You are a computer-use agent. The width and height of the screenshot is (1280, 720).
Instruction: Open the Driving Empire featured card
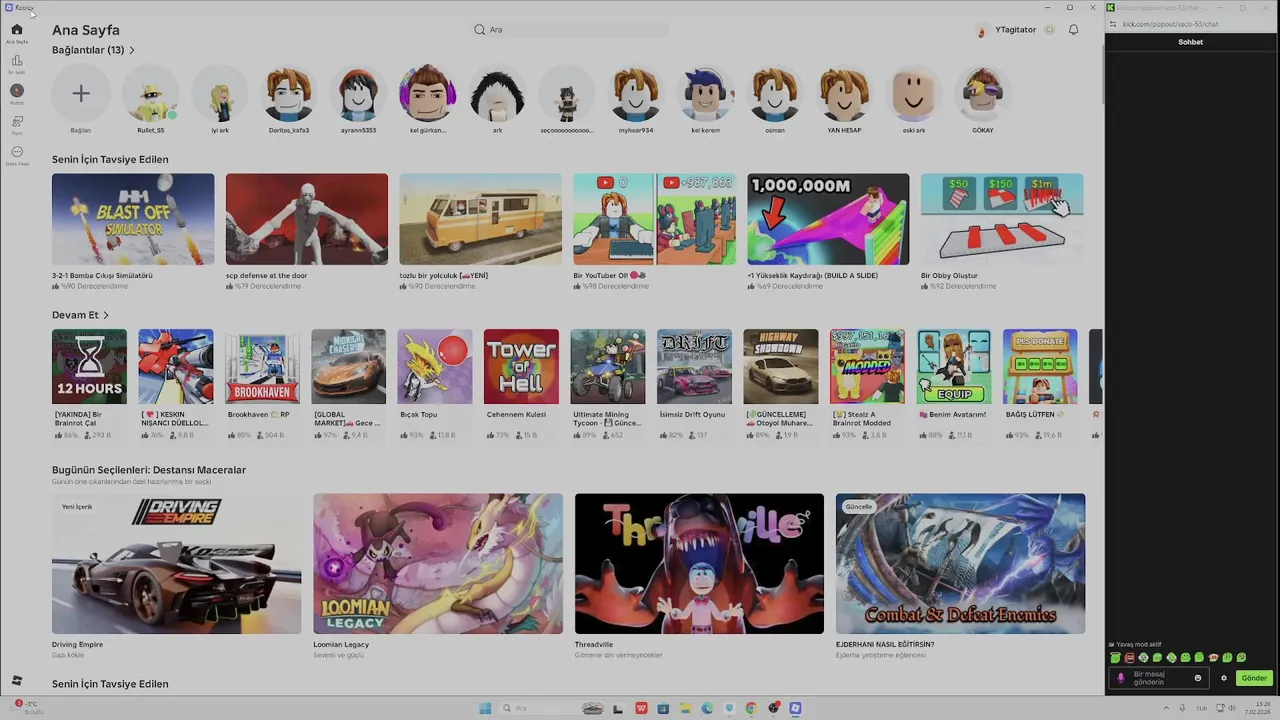[176, 564]
